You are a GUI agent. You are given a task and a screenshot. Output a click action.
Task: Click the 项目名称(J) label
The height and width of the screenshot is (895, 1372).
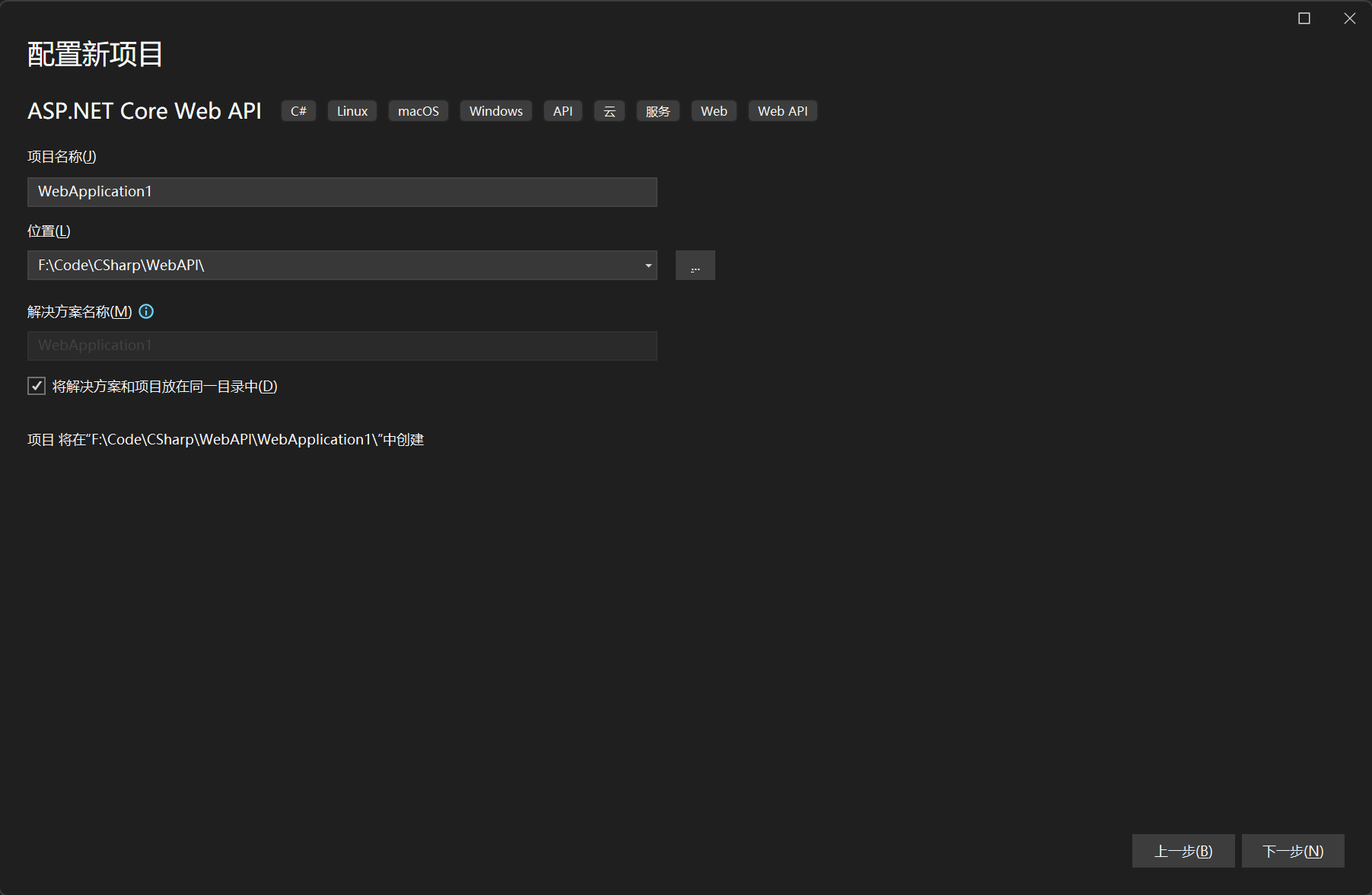pyautogui.click(x=62, y=157)
